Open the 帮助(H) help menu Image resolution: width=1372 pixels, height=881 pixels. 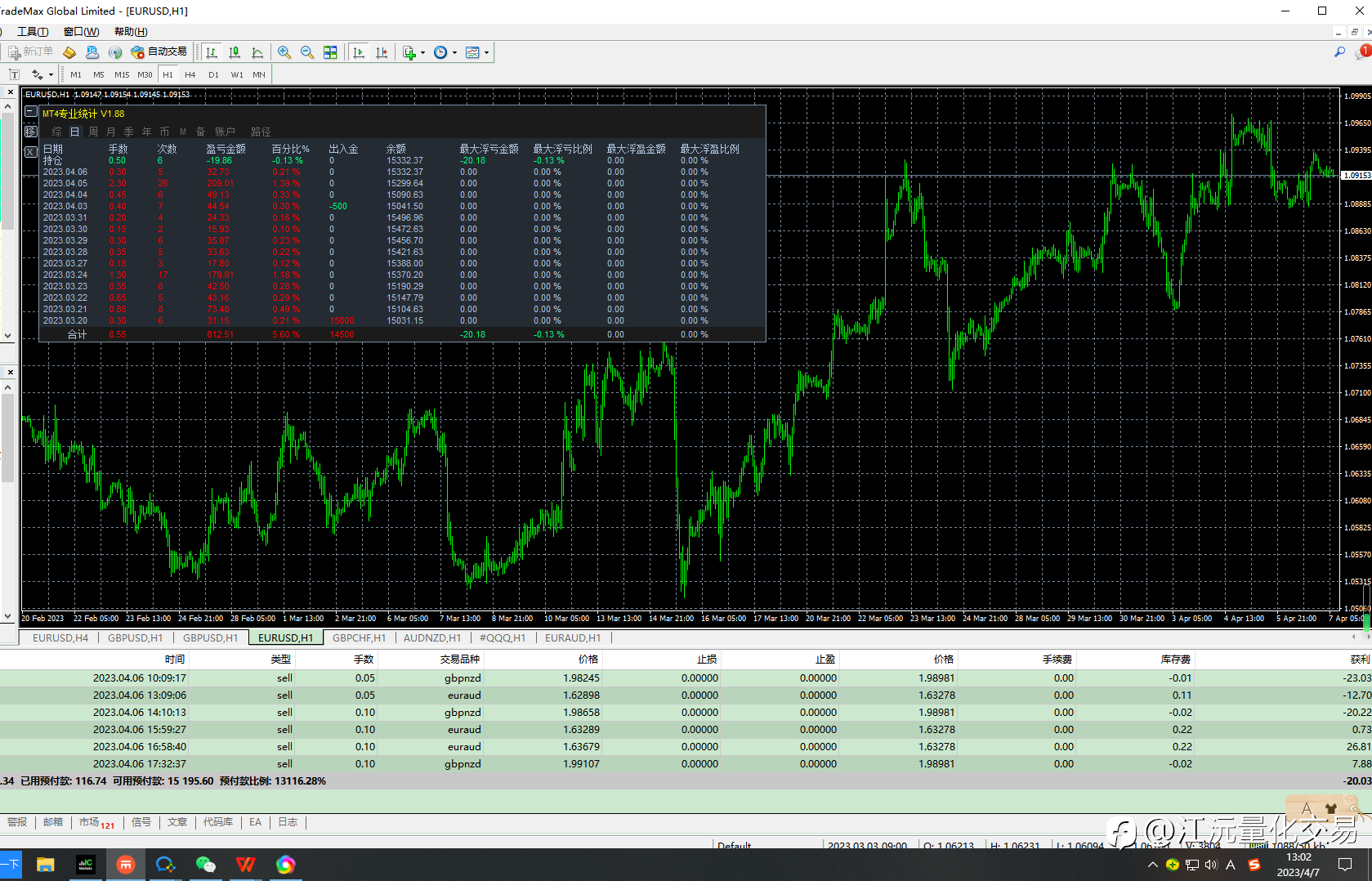point(131,32)
